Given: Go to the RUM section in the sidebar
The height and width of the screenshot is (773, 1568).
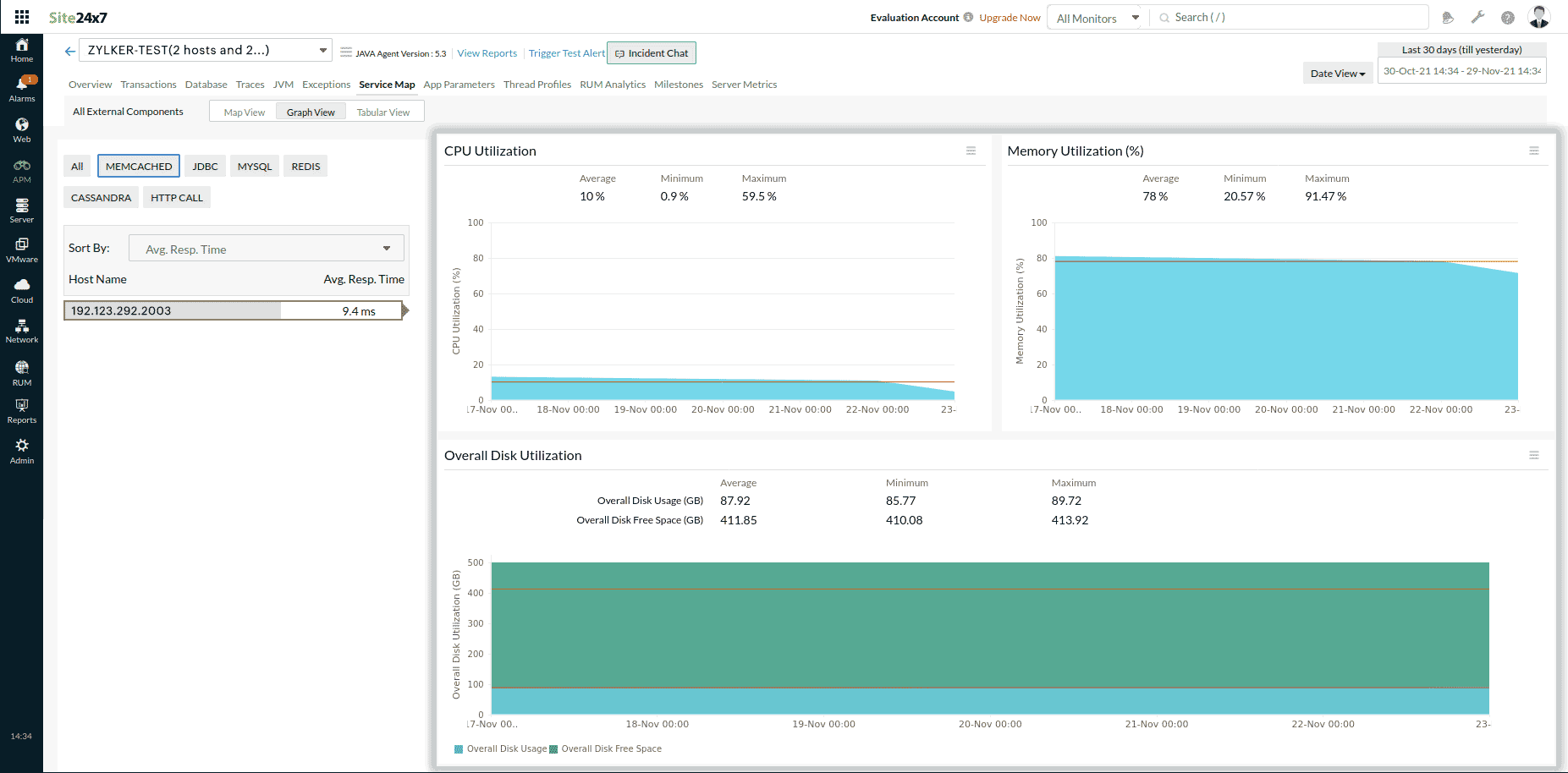Looking at the screenshot, I should (21, 370).
